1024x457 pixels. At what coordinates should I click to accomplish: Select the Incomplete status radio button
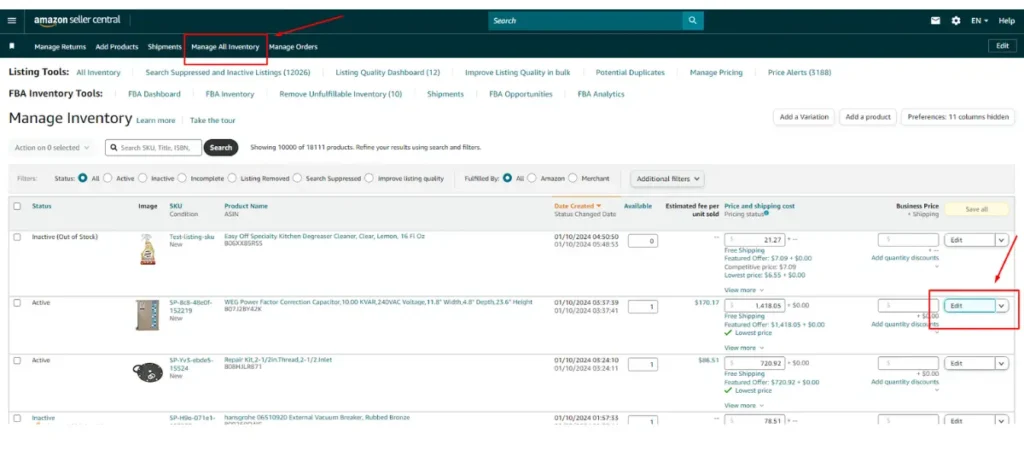(x=182, y=178)
